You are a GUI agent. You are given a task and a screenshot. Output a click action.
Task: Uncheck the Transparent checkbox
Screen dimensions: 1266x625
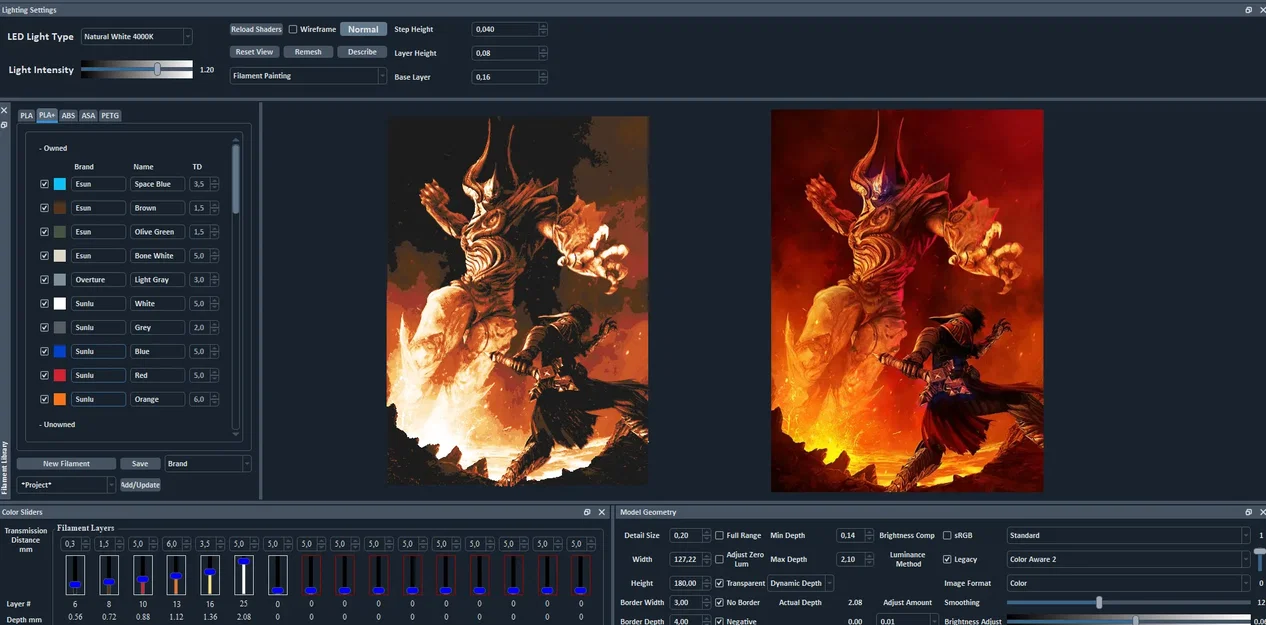[x=719, y=583]
